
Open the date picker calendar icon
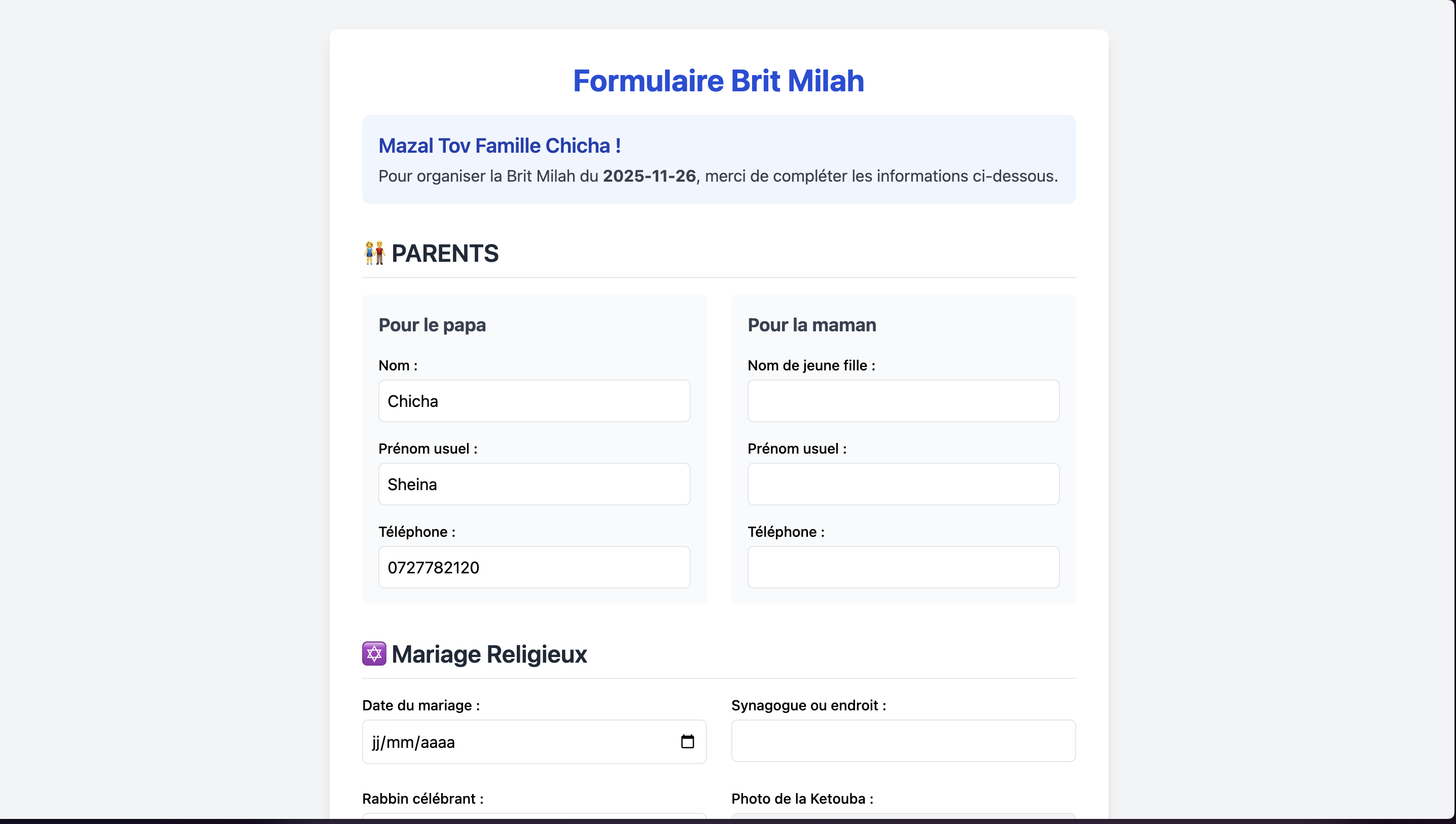click(x=688, y=741)
